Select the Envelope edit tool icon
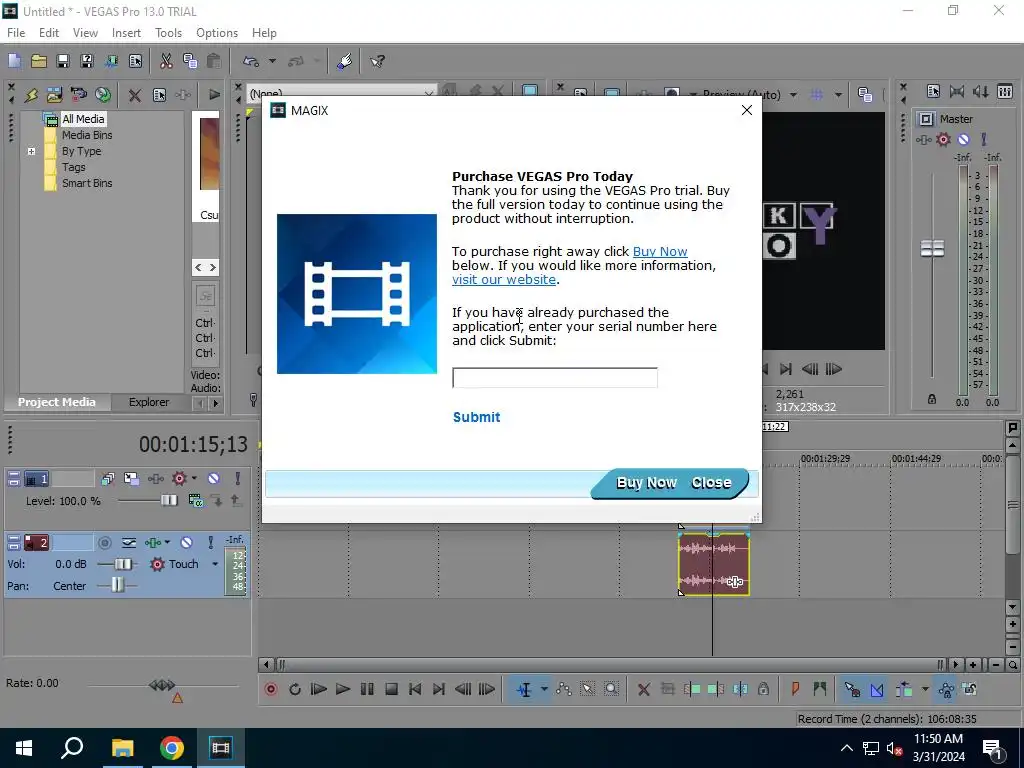 [564, 689]
